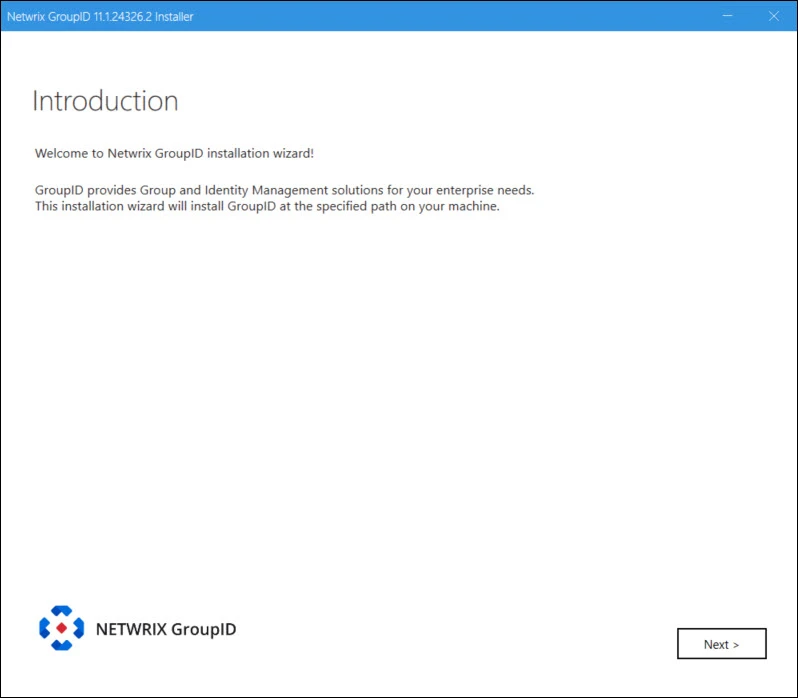Click the NETWRIX GroupID brand label

point(166,629)
